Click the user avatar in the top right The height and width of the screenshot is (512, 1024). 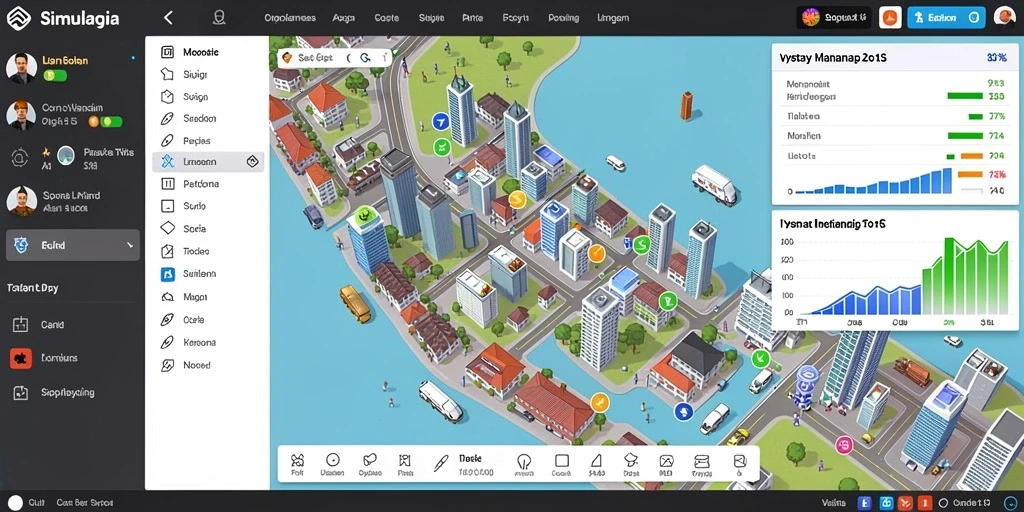(1004, 17)
